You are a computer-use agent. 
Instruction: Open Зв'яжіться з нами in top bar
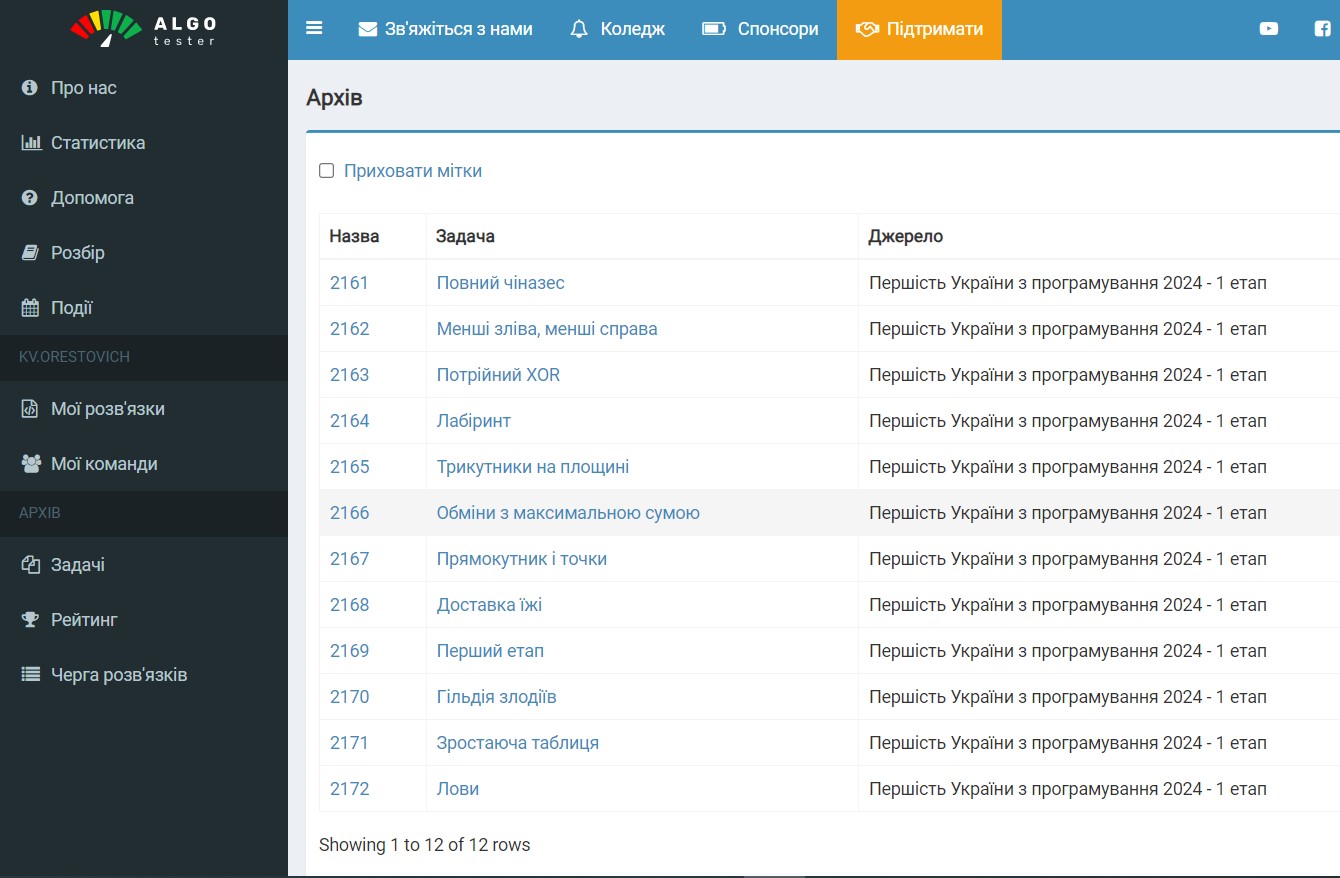pyautogui.click(x=445, y=29)
